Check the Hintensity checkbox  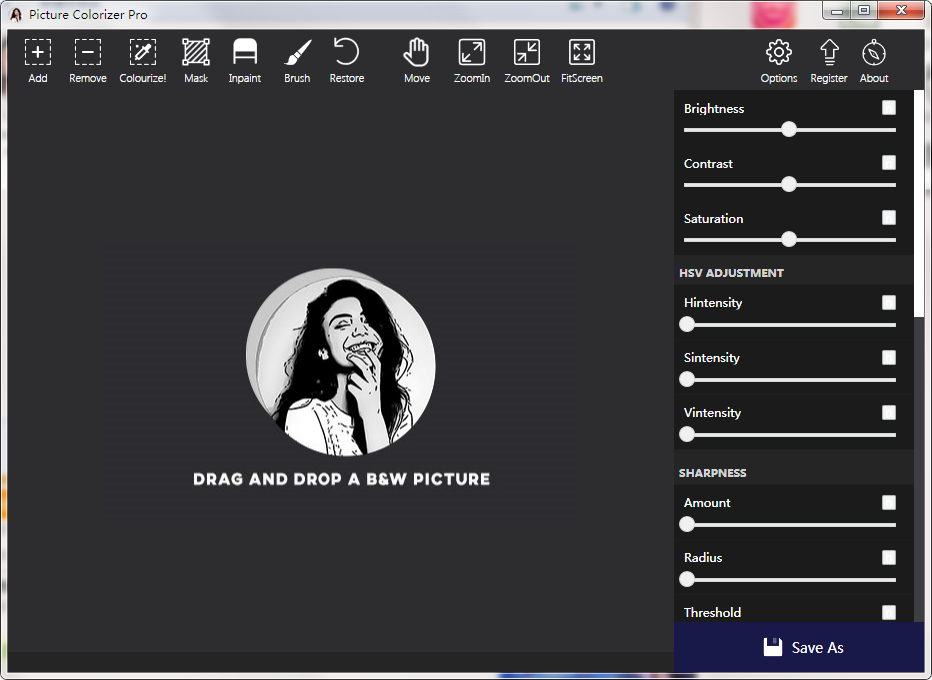tap(889, 302)
